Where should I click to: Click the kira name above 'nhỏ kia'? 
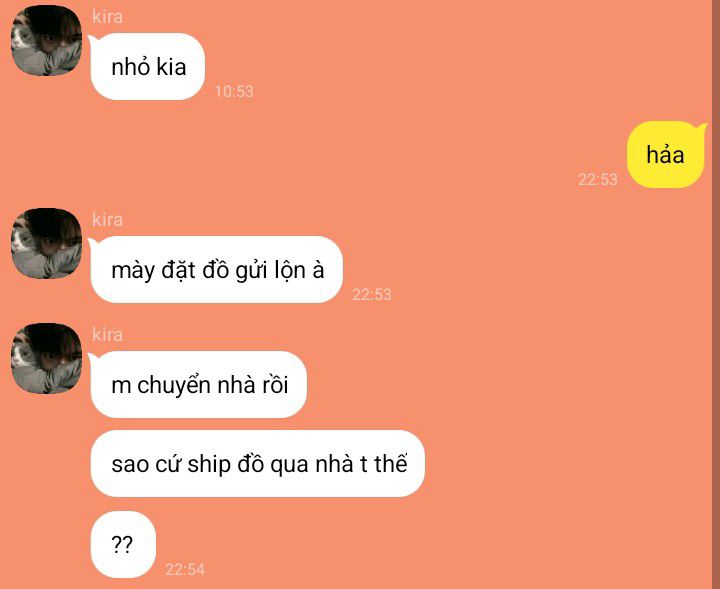[107, 17]
